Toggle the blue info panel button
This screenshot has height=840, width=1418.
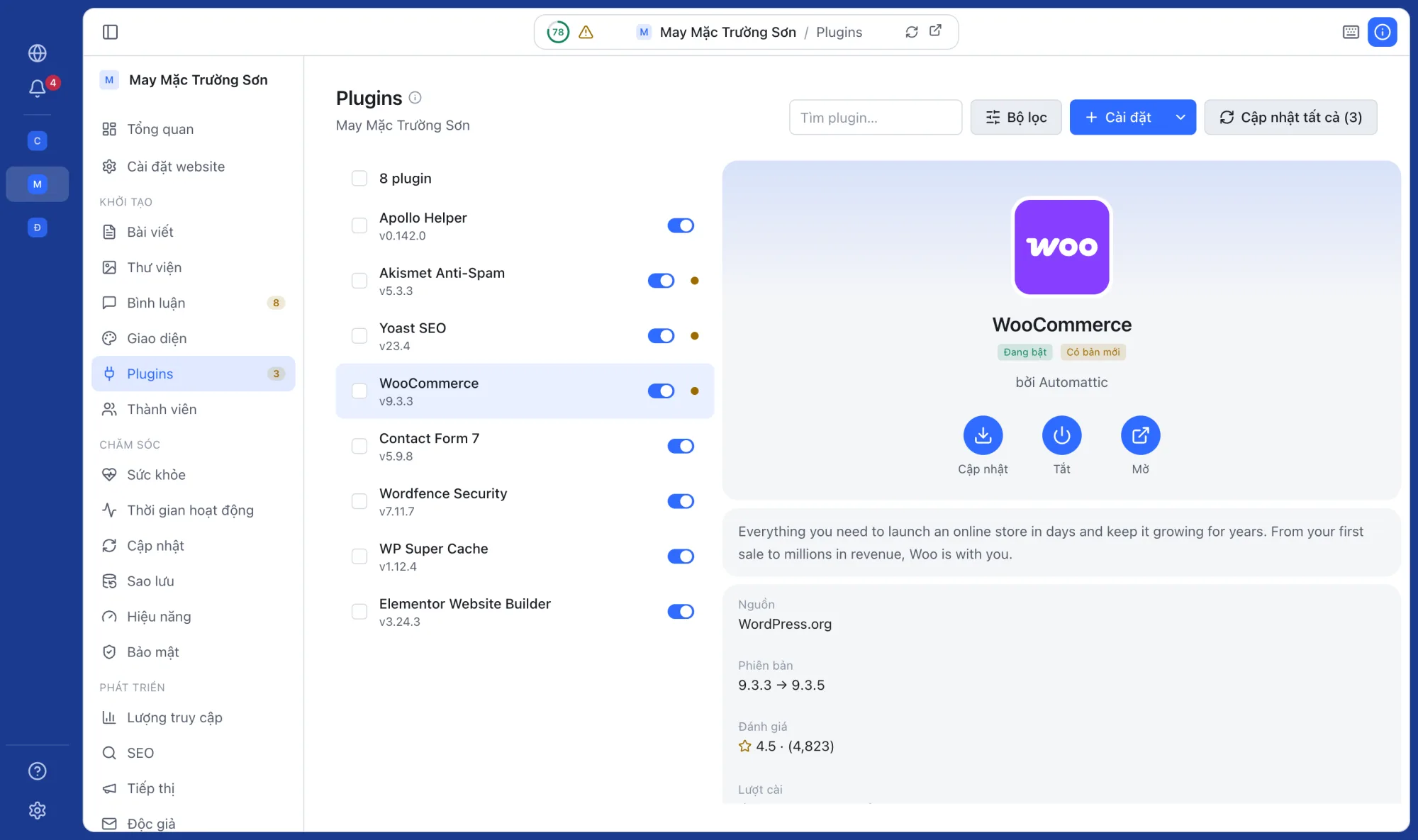tap(1382, 32)
